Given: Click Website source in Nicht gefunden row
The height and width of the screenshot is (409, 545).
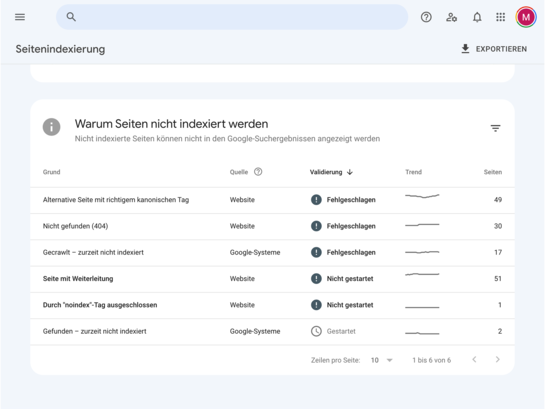Looking at the screenshot, I should pos(242,226).
